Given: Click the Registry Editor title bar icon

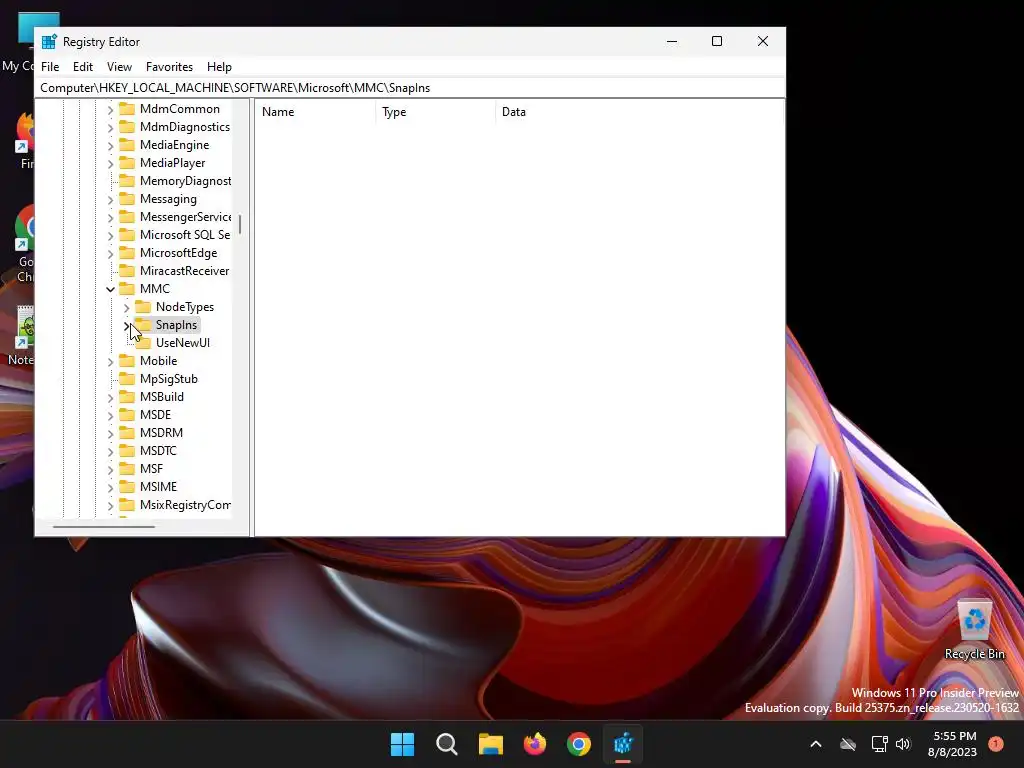Looking at the screenshot, I should pyautogui.click(x=49, y=42).
